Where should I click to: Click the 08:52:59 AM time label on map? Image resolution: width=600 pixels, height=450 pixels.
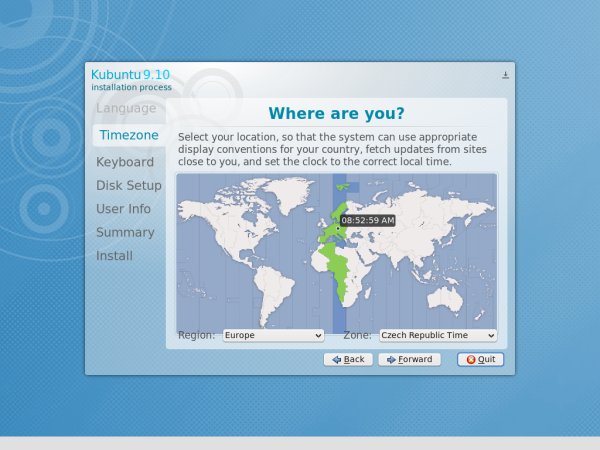click(367, 220)
